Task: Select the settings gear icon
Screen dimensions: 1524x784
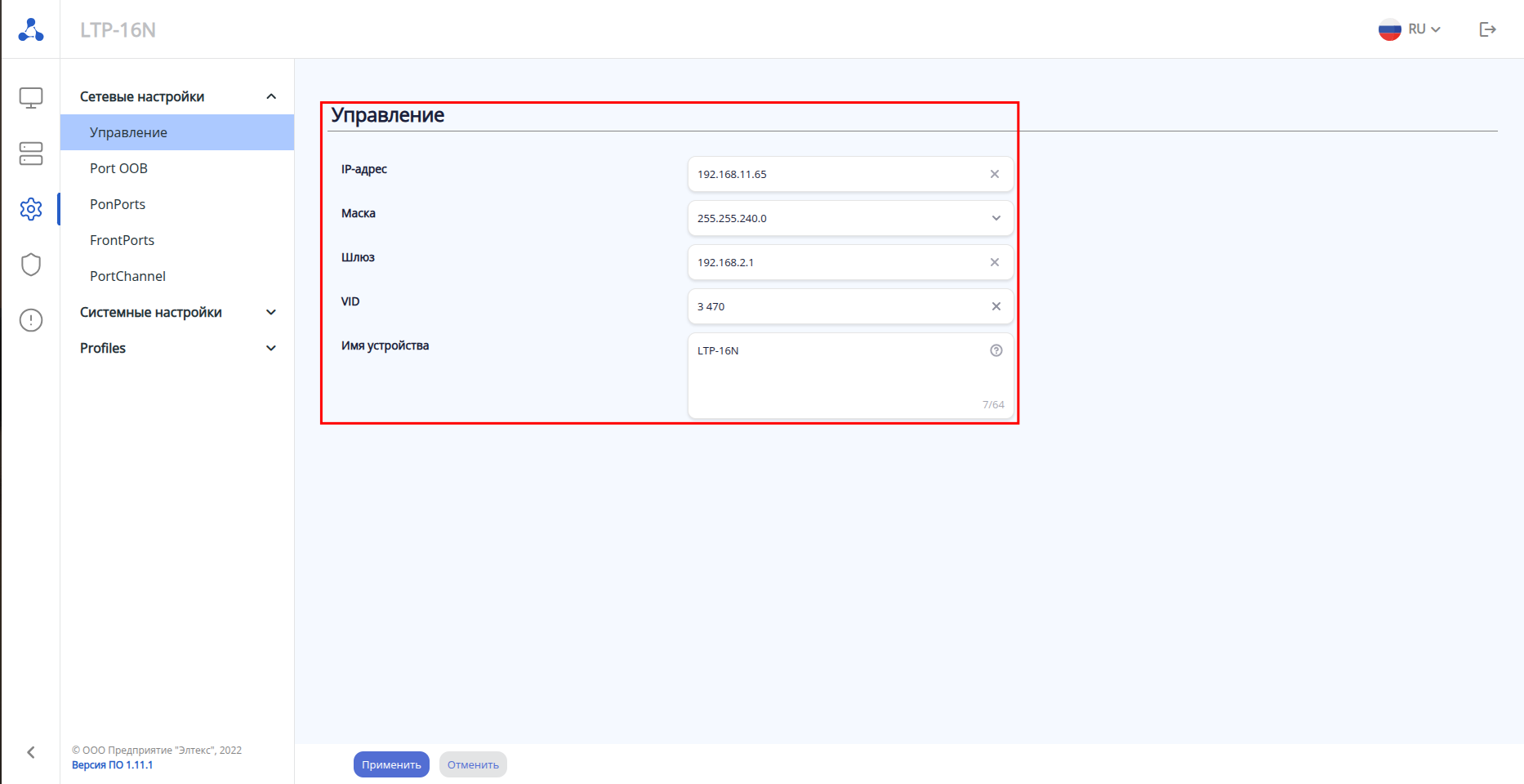Action: point(31,209)
